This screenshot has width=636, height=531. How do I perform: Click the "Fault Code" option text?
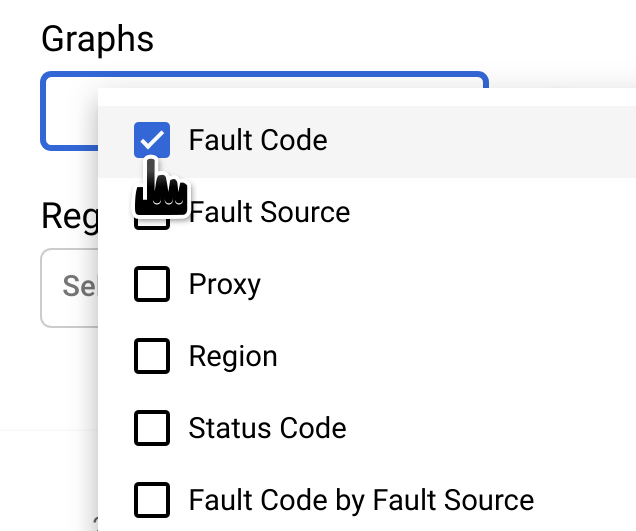tap(258, 141)
